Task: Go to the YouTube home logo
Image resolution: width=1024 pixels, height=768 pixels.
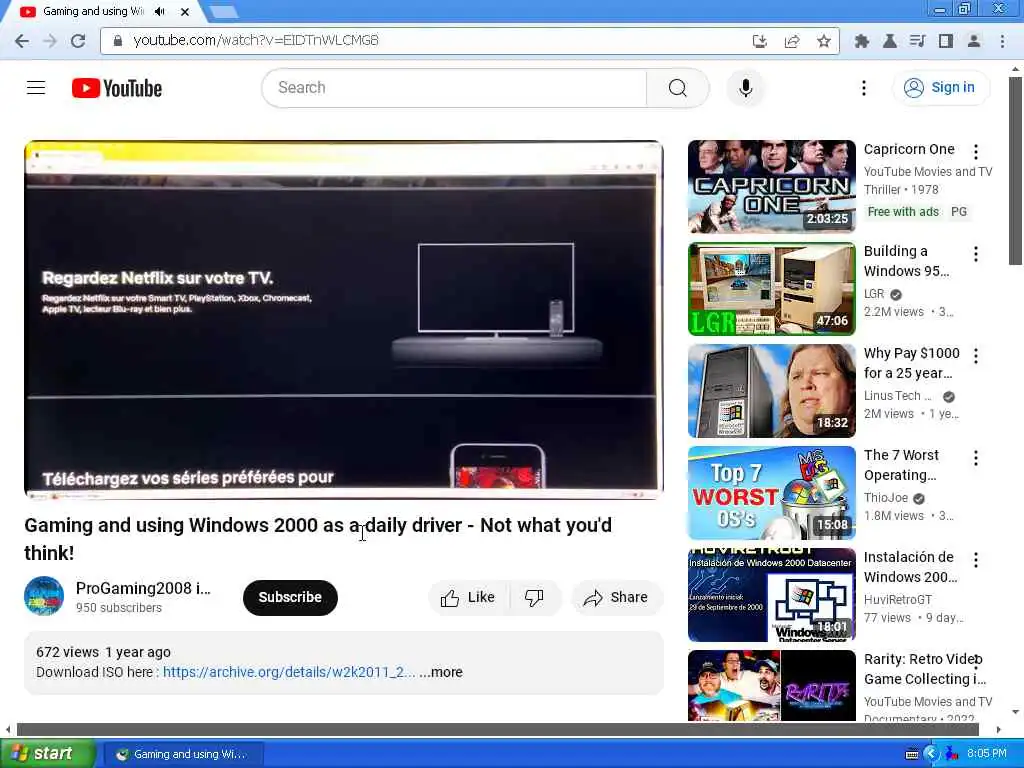Action: (117, 88)
